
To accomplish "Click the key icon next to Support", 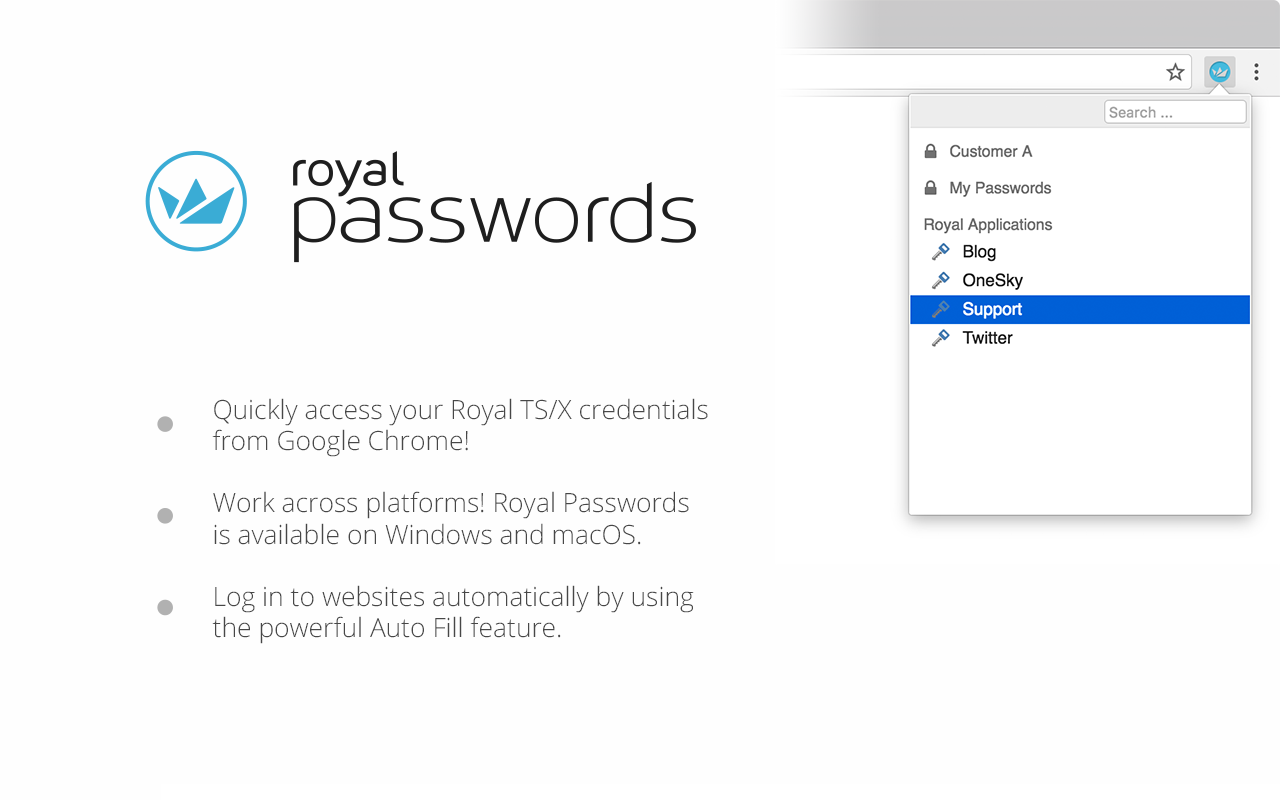I will click(x=940, y=309).
